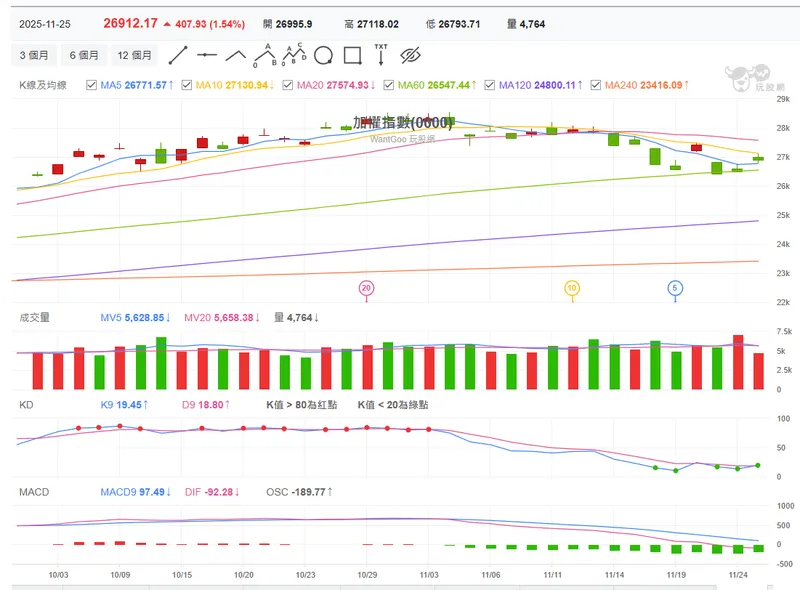800x590 pixels.
Task: Click the yellow 10 marker on chart
Action: point(572,288)
